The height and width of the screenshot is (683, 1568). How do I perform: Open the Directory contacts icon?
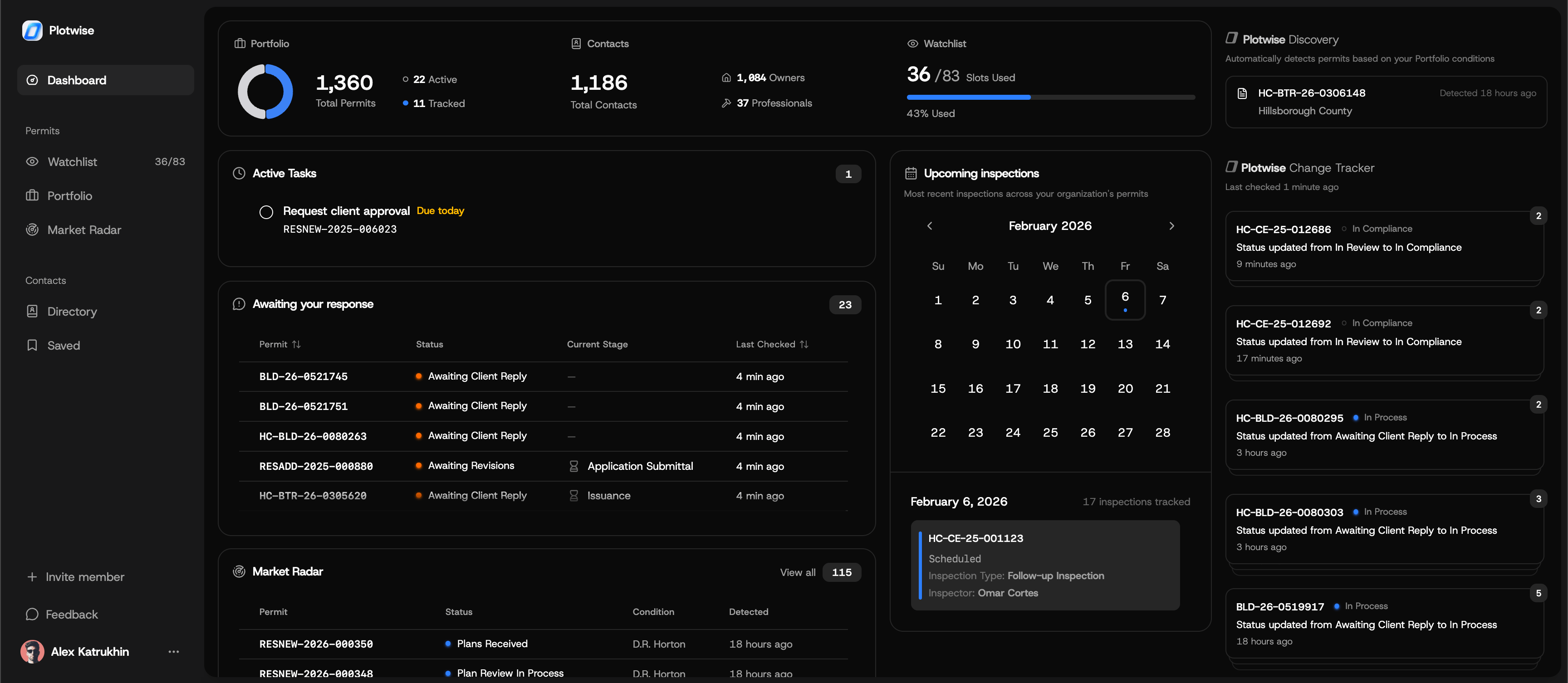pyautogui.click(x=32, y=311)
